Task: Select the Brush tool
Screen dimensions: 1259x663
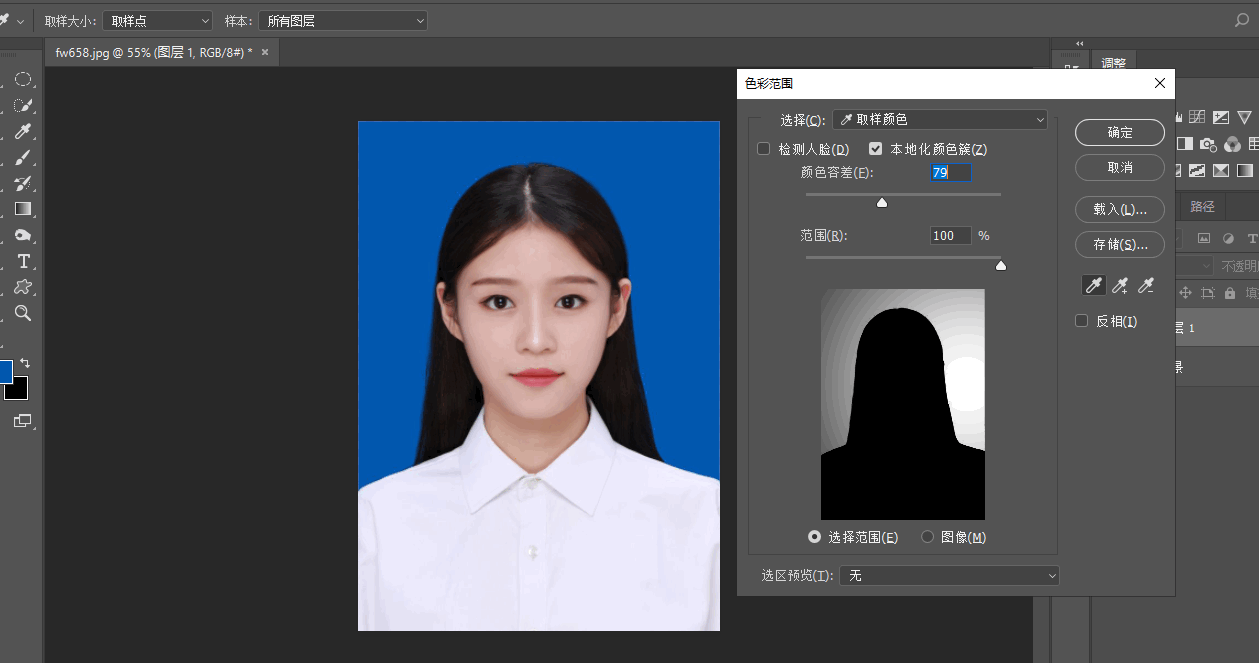Action: (x=23, y=157)
